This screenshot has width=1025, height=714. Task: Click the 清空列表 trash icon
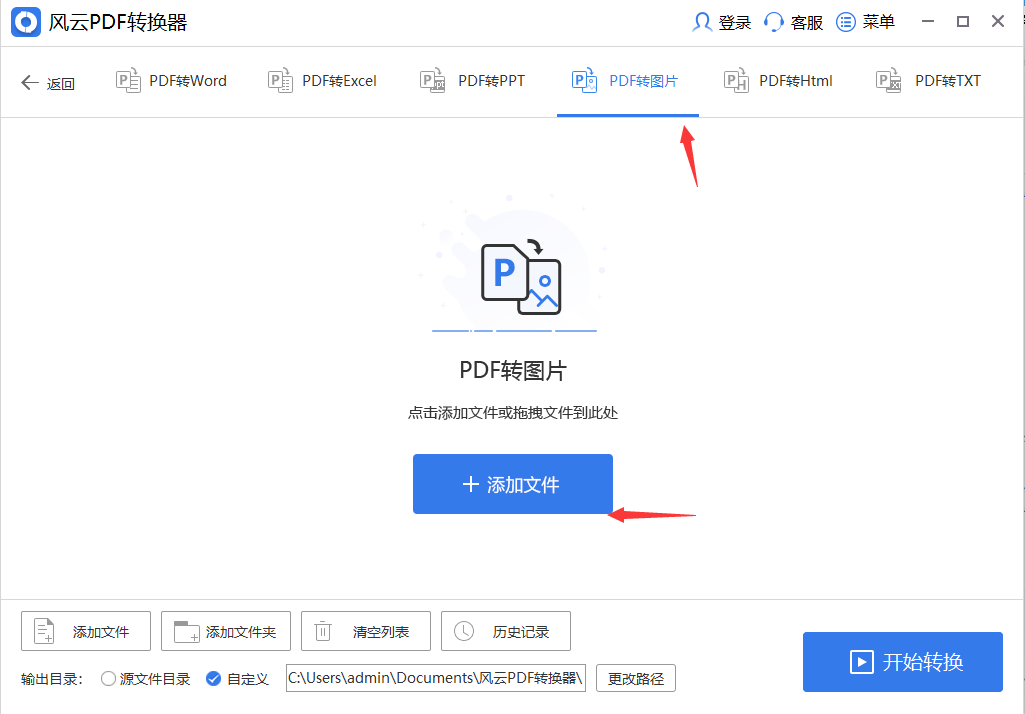[x=322, y=631]
